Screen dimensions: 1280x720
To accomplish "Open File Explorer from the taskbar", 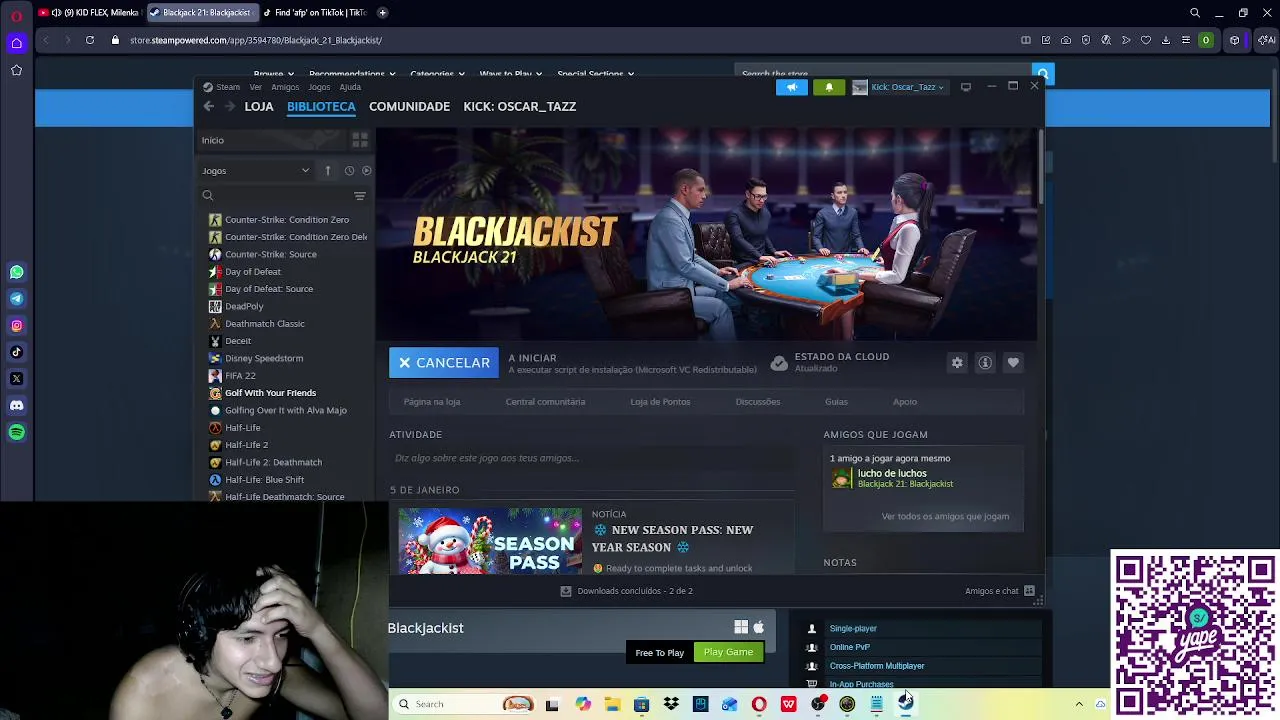I will [x=612, y=704].
